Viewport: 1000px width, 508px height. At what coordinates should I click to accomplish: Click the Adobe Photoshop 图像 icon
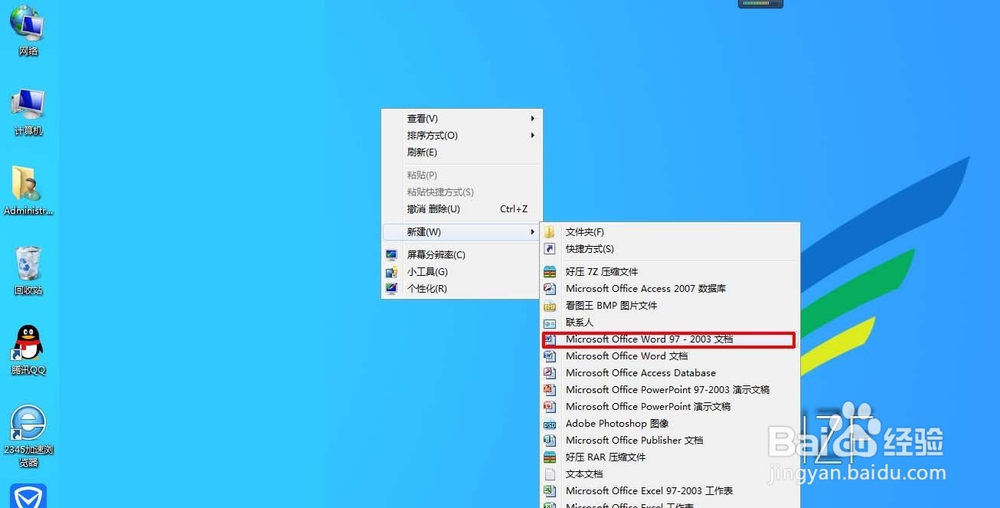click(549, 423)
